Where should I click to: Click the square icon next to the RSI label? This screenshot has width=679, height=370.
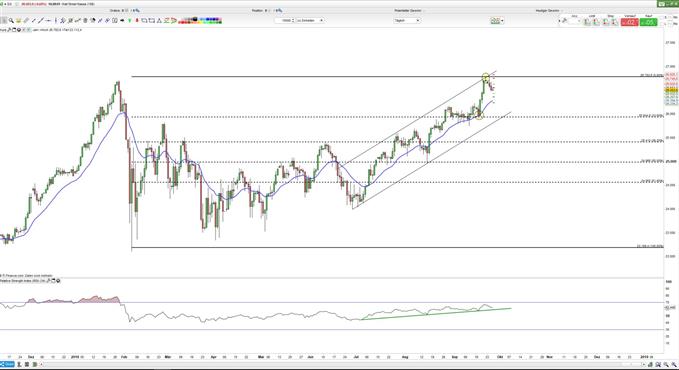(53, 281)
